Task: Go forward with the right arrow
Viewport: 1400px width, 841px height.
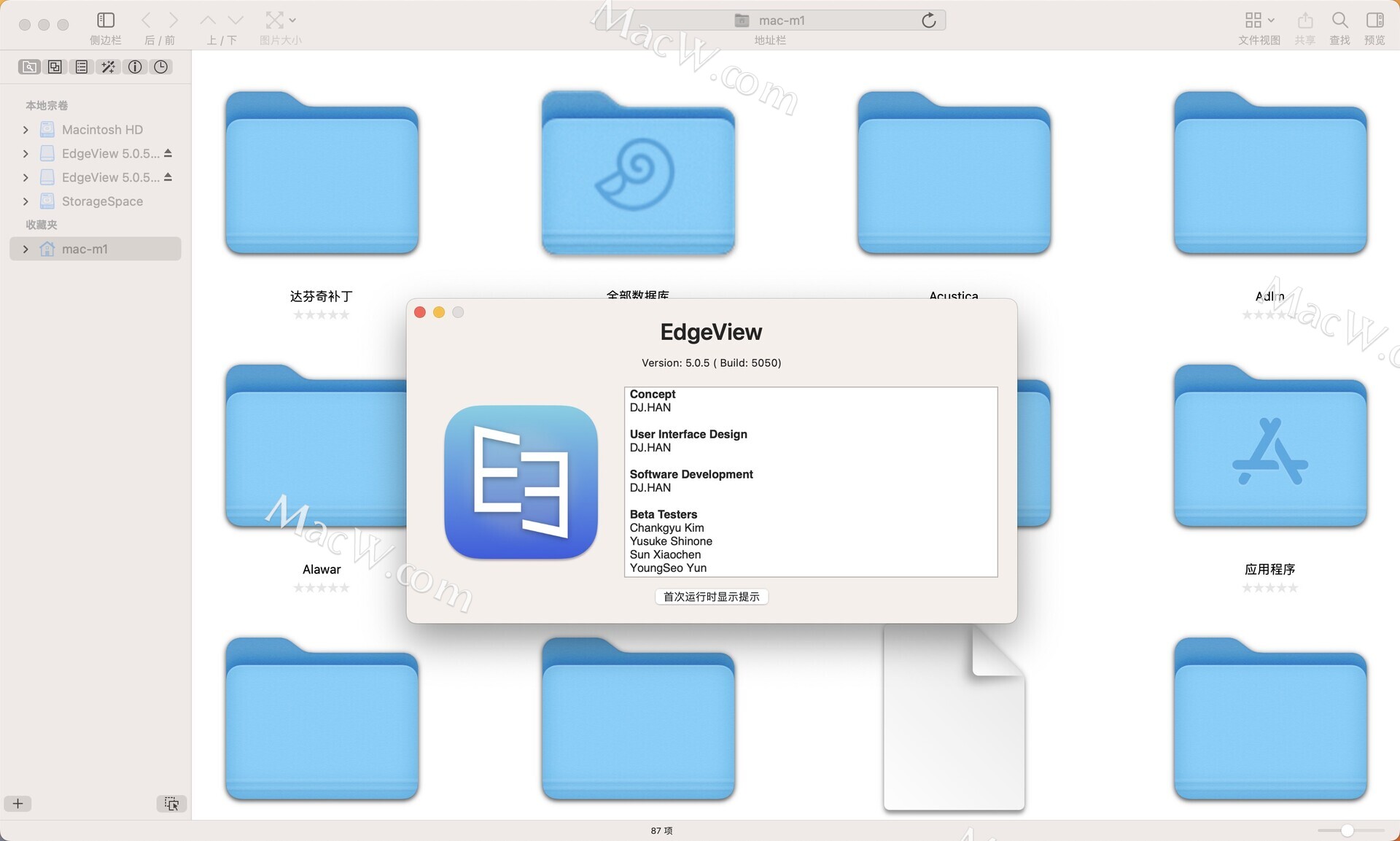Action: (174, 20)
